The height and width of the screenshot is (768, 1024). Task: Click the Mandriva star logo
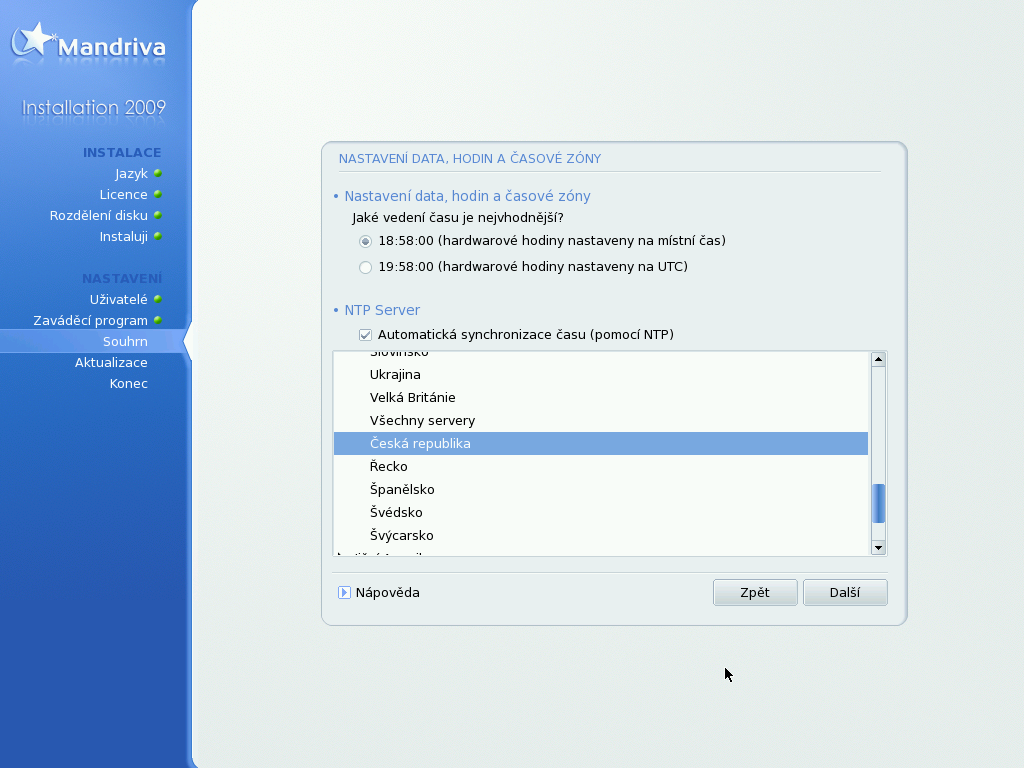tap(33, 40)
